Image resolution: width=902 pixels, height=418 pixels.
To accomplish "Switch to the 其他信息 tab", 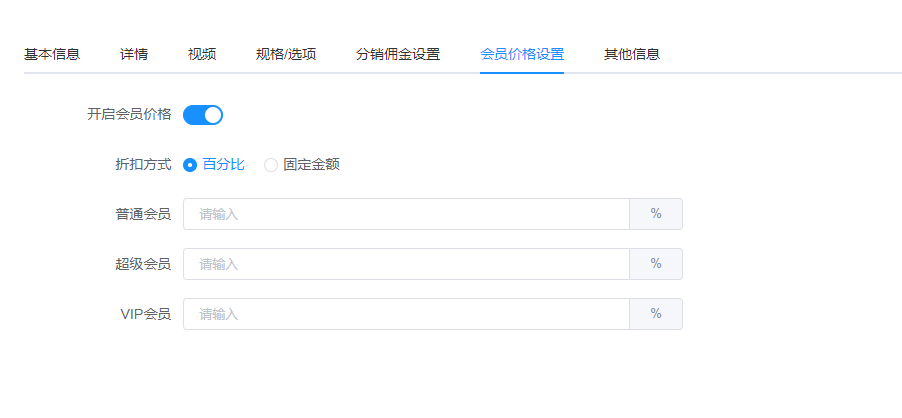I will click(632, 55).
